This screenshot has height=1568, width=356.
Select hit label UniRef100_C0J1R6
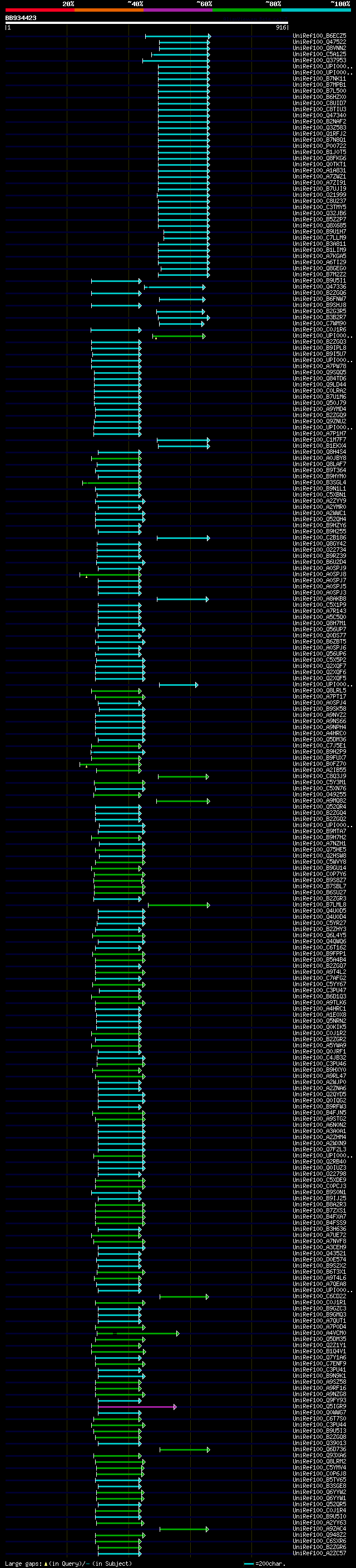(x=319, y=329)
